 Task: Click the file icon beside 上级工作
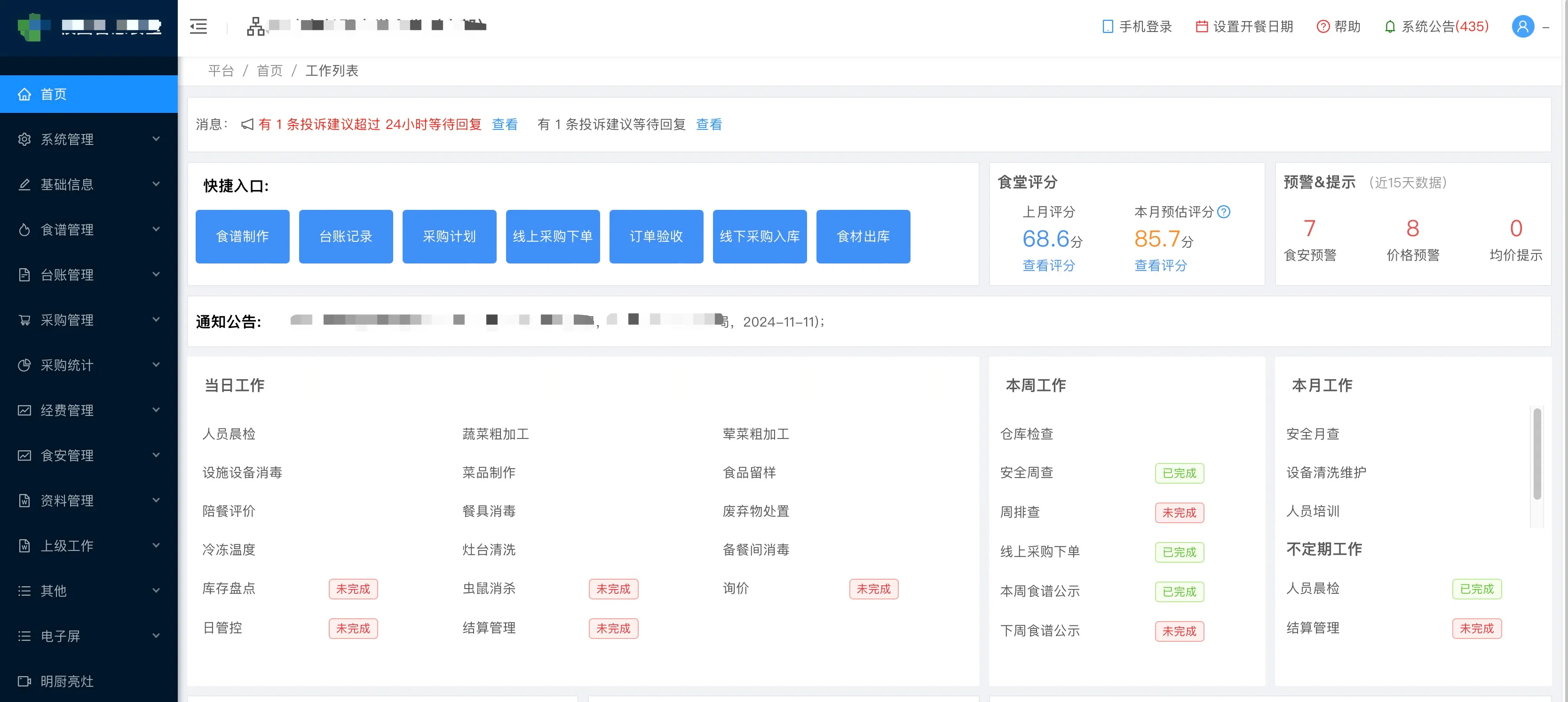point(24,545)
